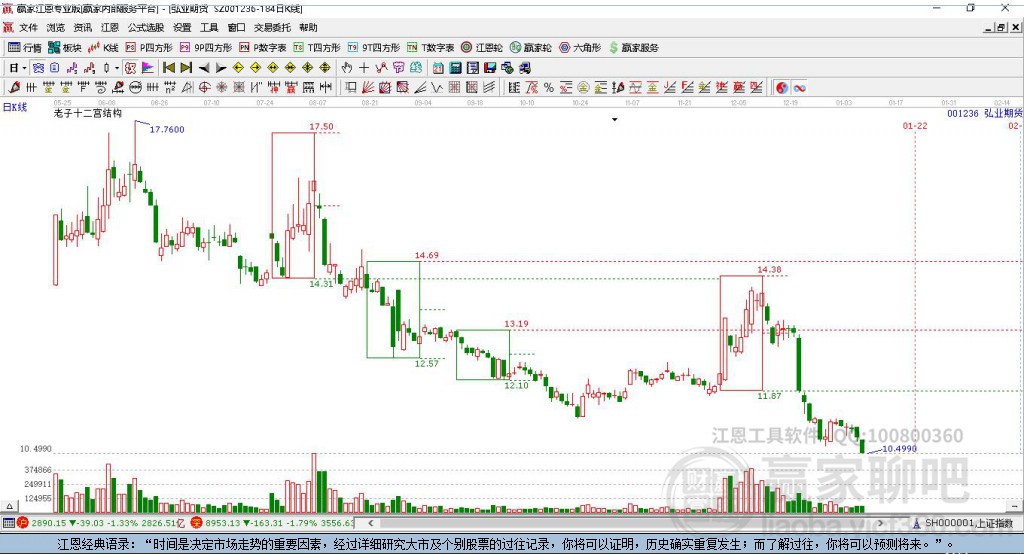Open the 工具 menu
The width and height of the screenshot is (1024, 554).
[x=209, y=27]
